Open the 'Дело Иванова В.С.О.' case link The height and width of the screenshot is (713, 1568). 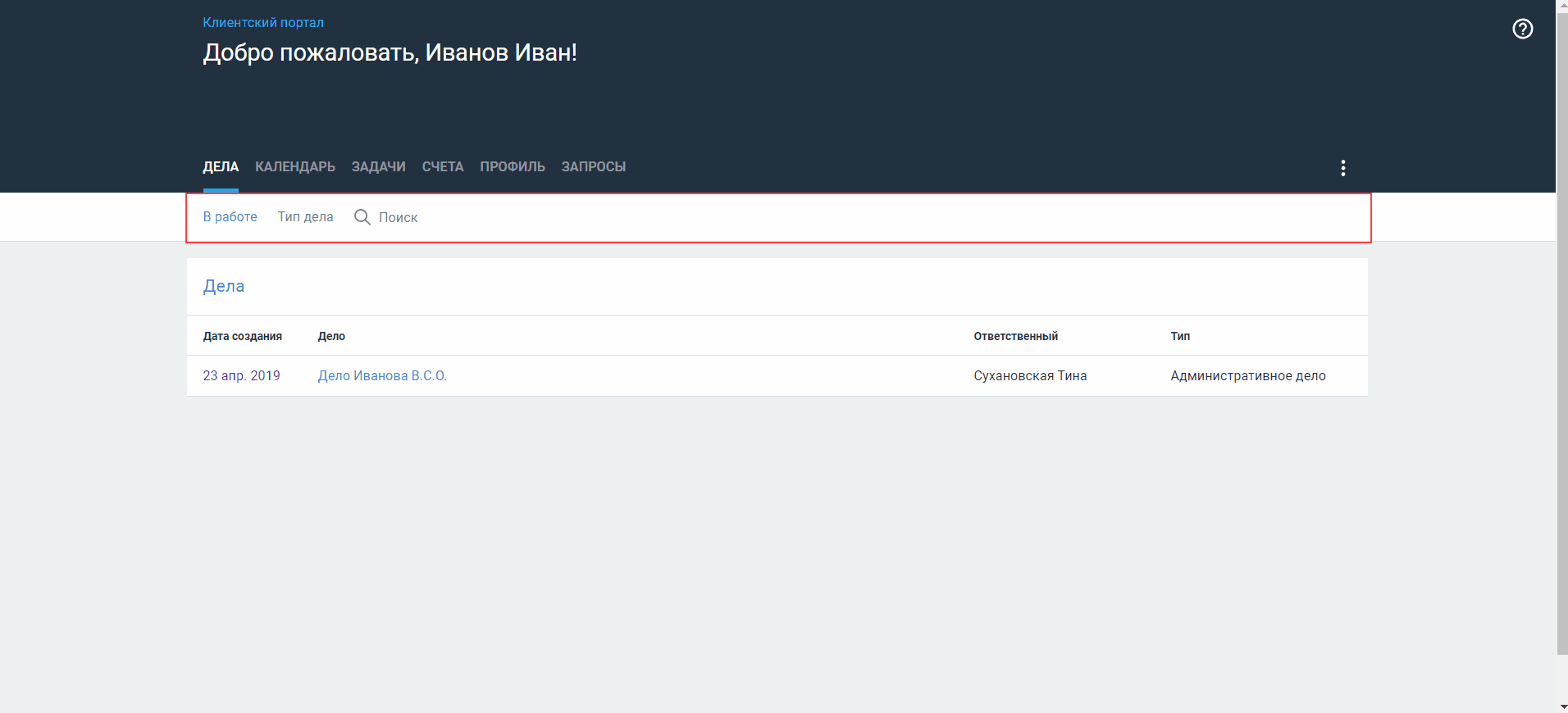coord(382,376)
